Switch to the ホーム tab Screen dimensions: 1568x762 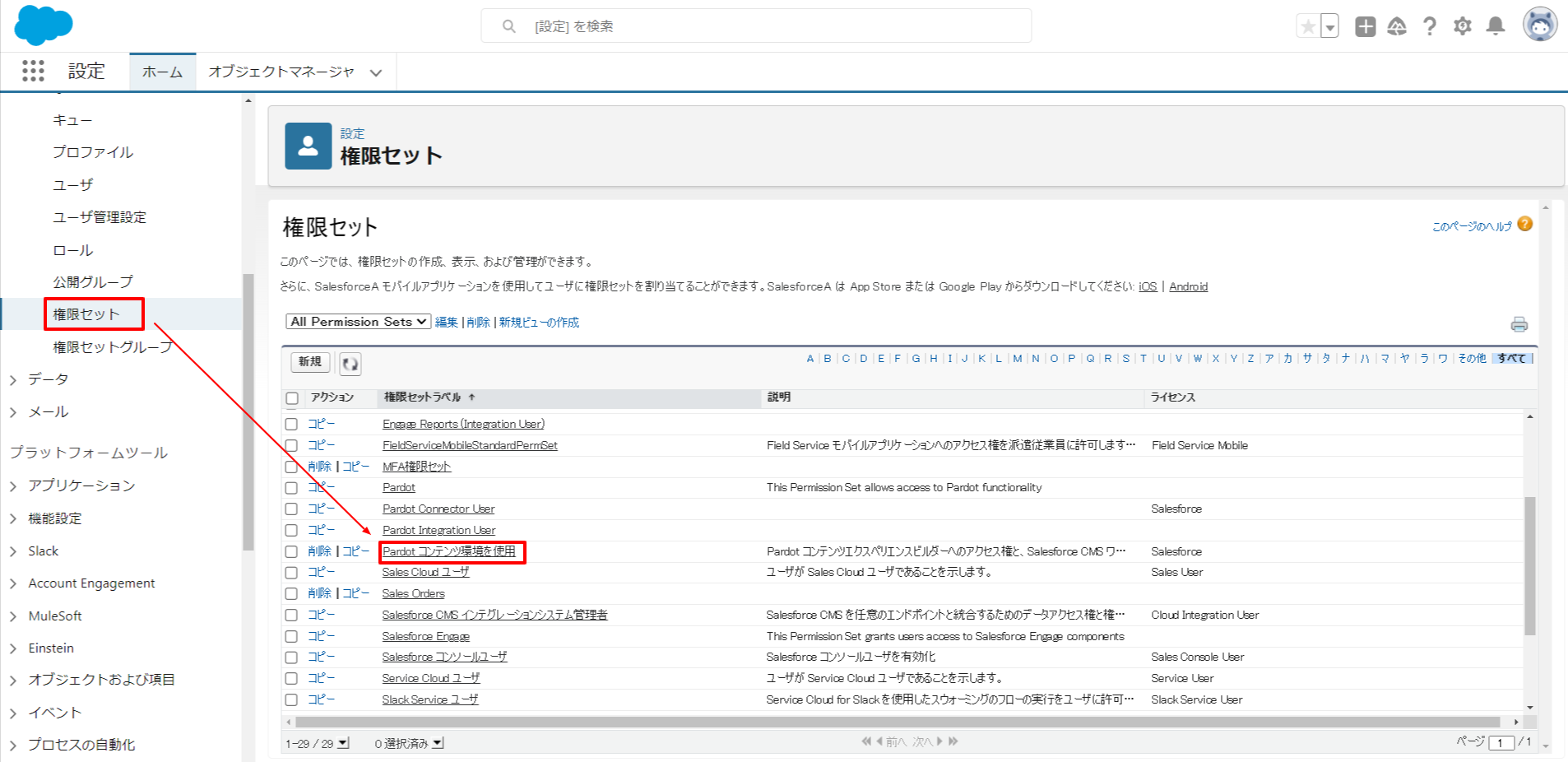point(162,72)
